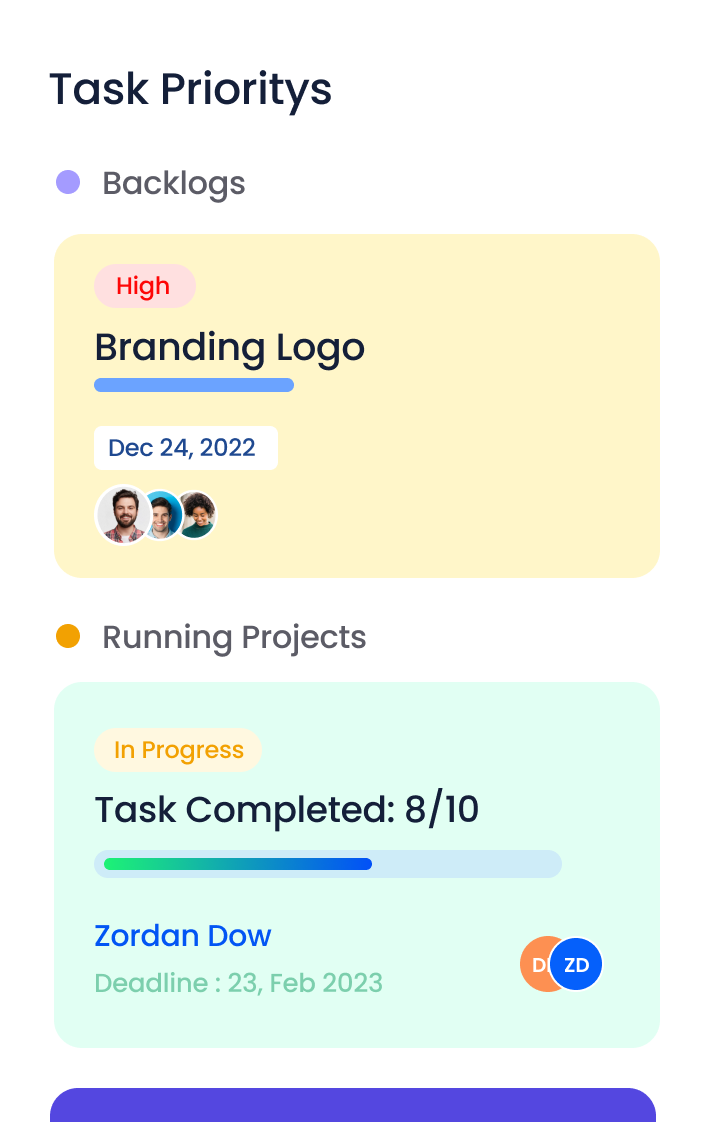This screenshot has width=704, height=1122.
Task: Open the Zordan Dow profile link
Action: click(182, 937)
